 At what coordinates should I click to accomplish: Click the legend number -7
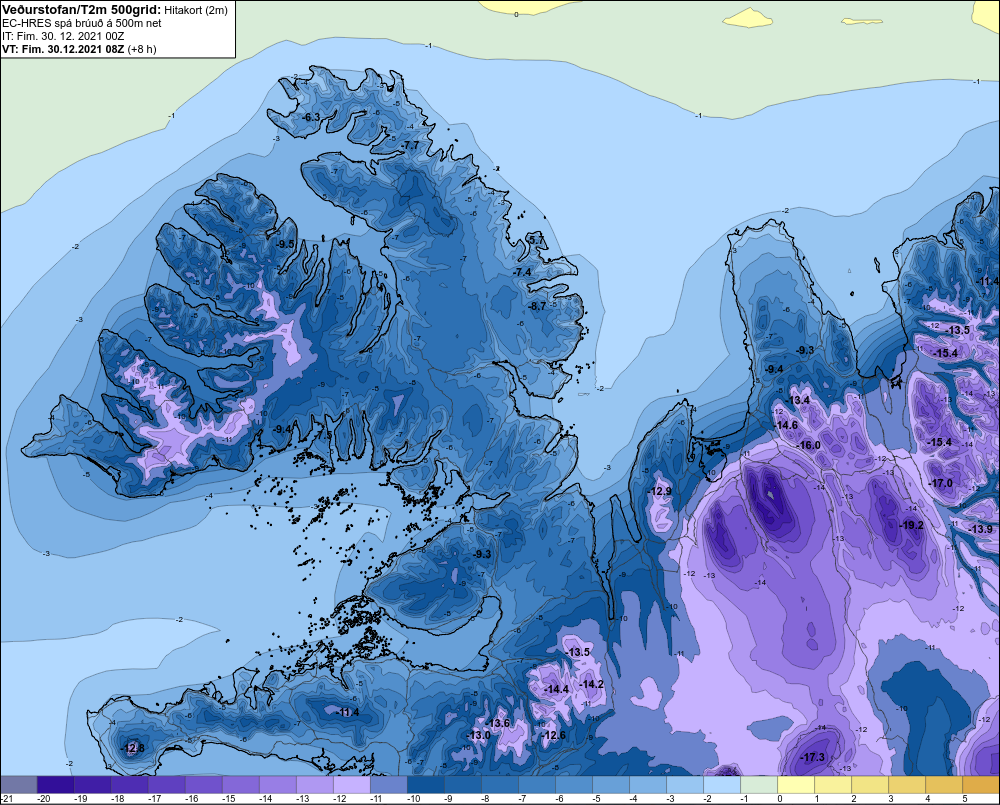click(x=522, y=799)
